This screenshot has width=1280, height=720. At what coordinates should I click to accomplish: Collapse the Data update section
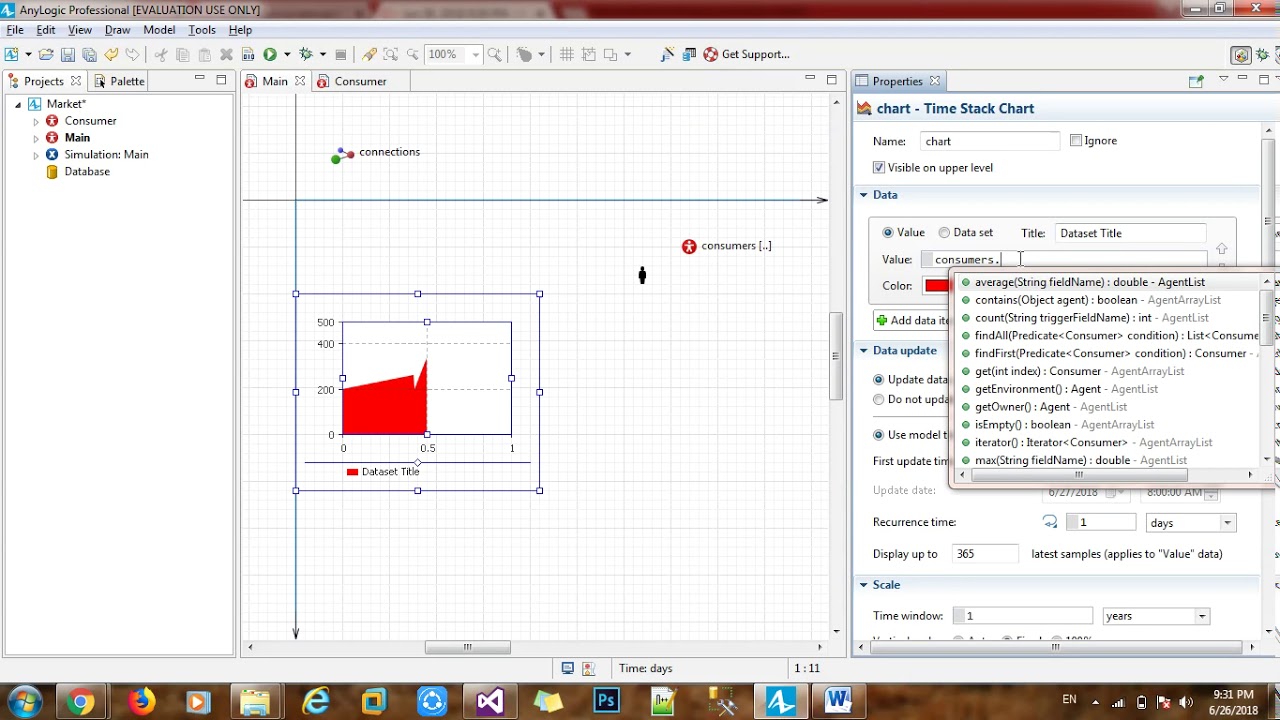click(x=864, y=351)
